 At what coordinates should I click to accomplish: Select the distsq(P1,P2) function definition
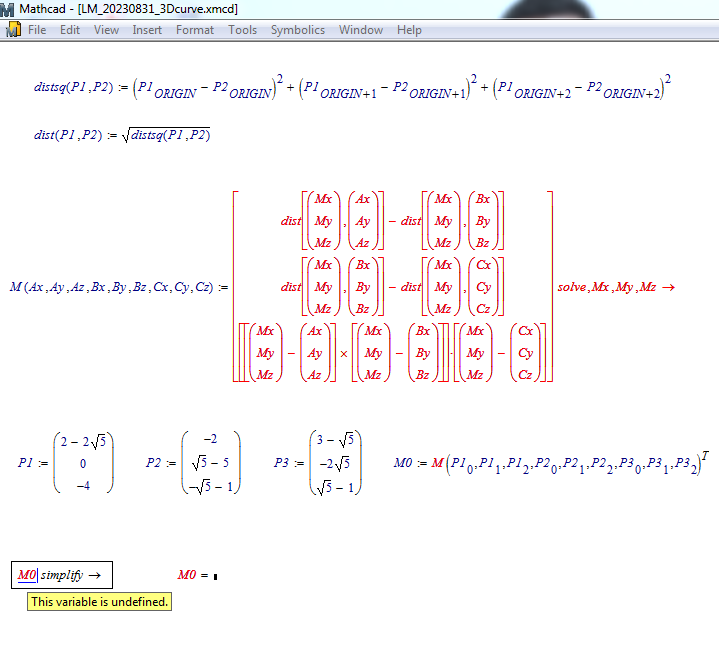coord(352,87)
